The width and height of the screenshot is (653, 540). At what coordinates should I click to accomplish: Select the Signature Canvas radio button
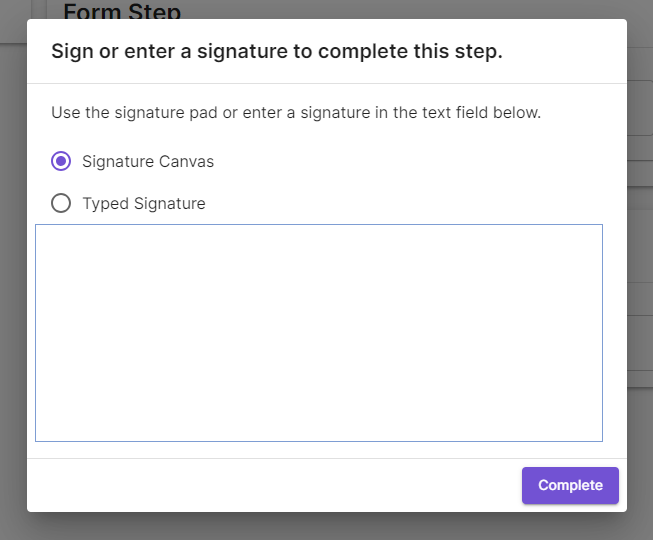pos(61,161)
